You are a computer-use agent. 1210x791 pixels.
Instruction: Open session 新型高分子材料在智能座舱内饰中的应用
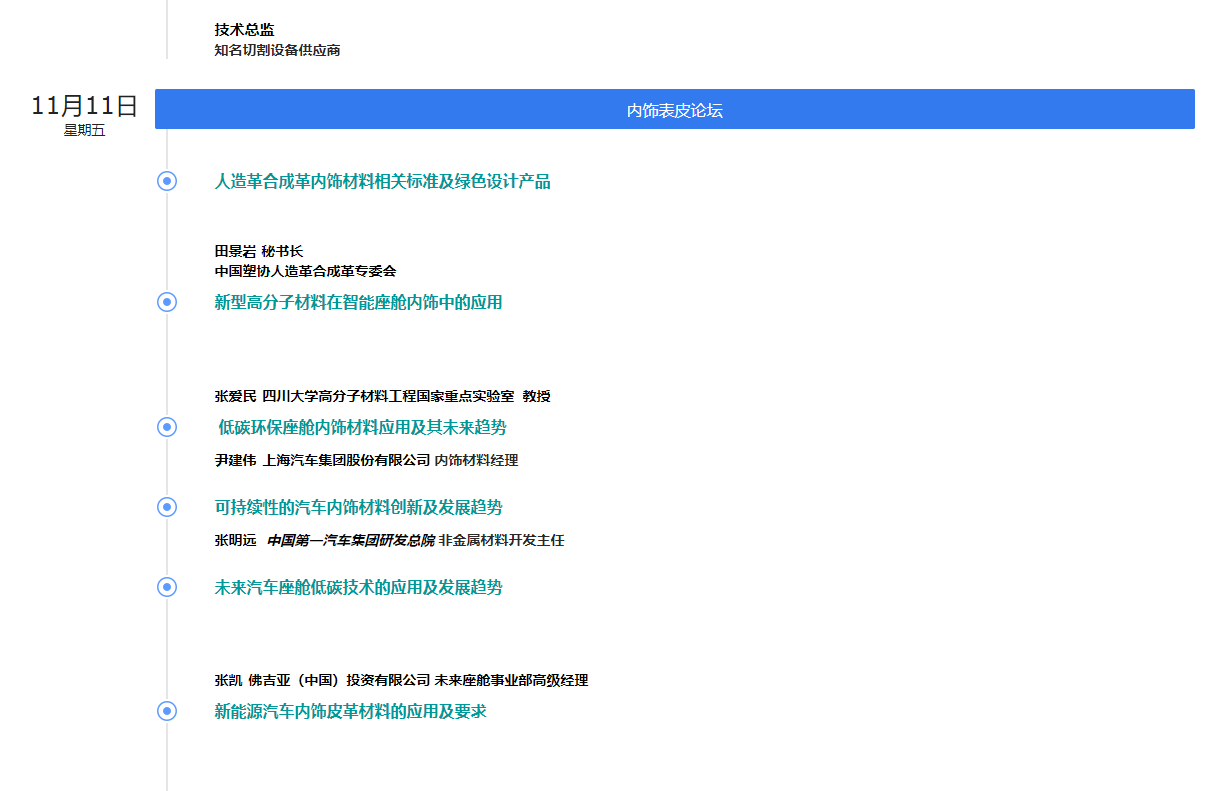click(x=358, y=303)
